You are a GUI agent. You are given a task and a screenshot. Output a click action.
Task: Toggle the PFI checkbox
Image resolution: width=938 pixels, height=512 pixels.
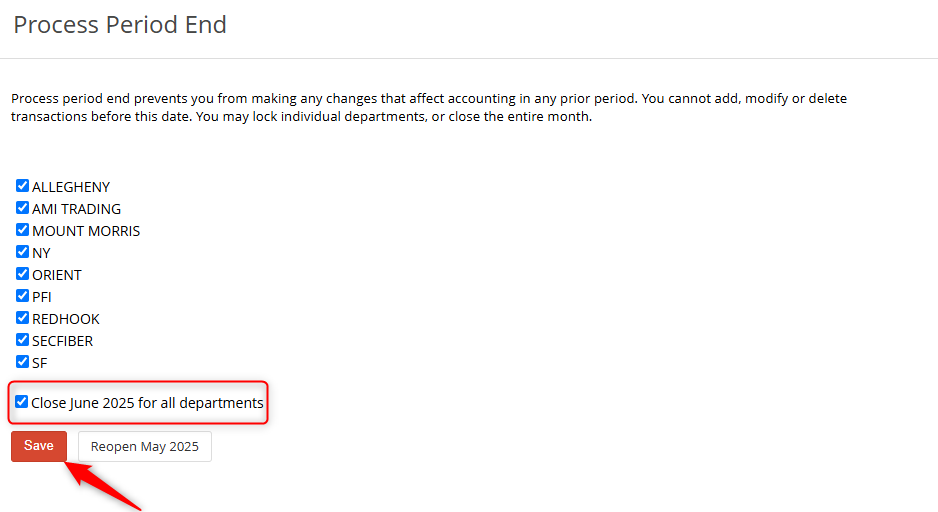click(x=22, y=296)
